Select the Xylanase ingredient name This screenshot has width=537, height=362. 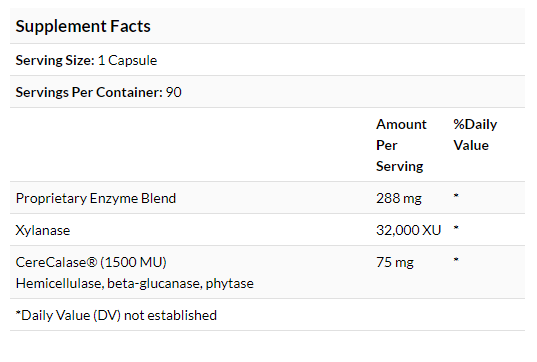point(43,230)
